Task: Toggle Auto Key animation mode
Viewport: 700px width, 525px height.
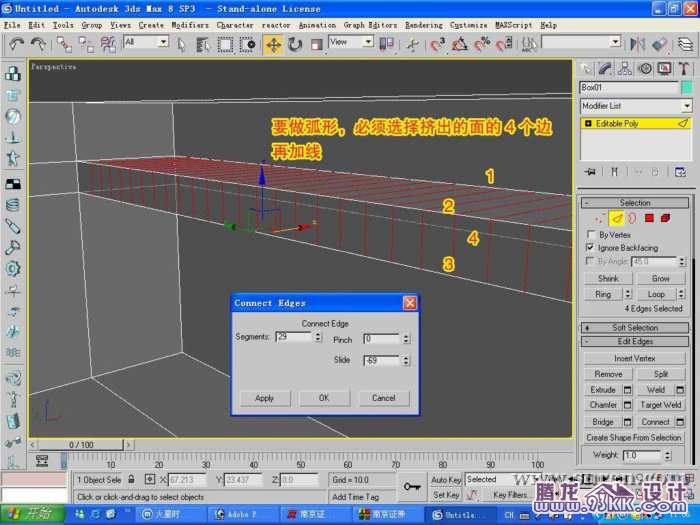Action: (446, 479)
